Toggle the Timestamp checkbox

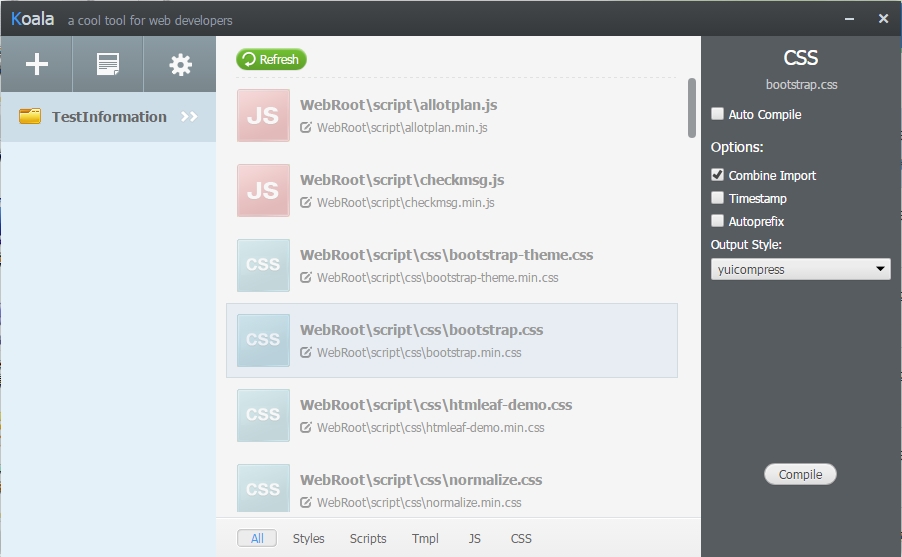click(x=717, y=198)
